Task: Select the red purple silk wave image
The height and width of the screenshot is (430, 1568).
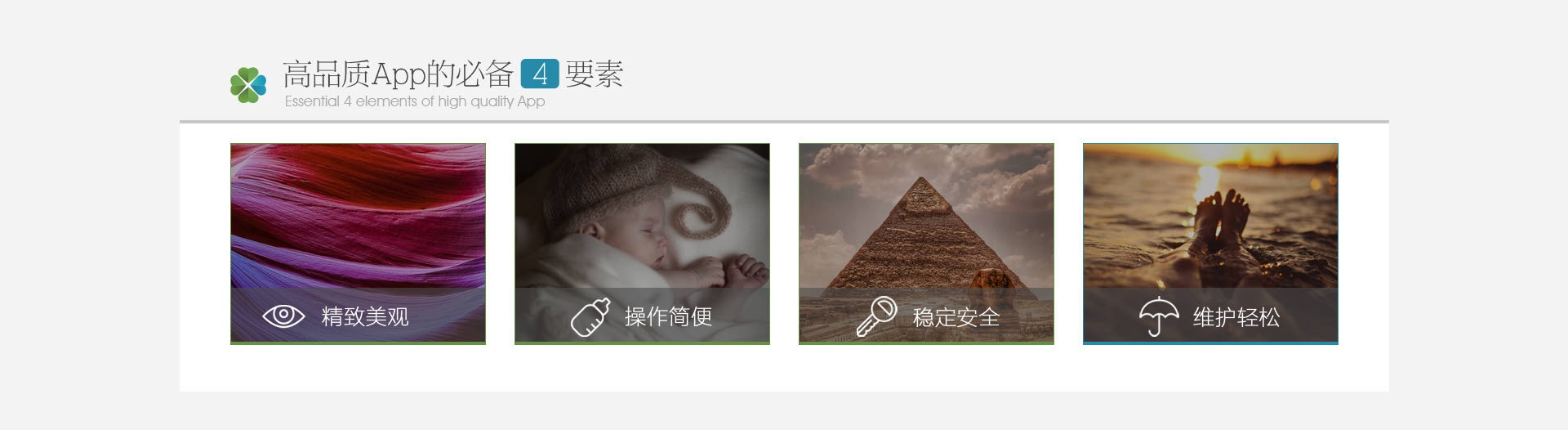Action: coord(358,216)
